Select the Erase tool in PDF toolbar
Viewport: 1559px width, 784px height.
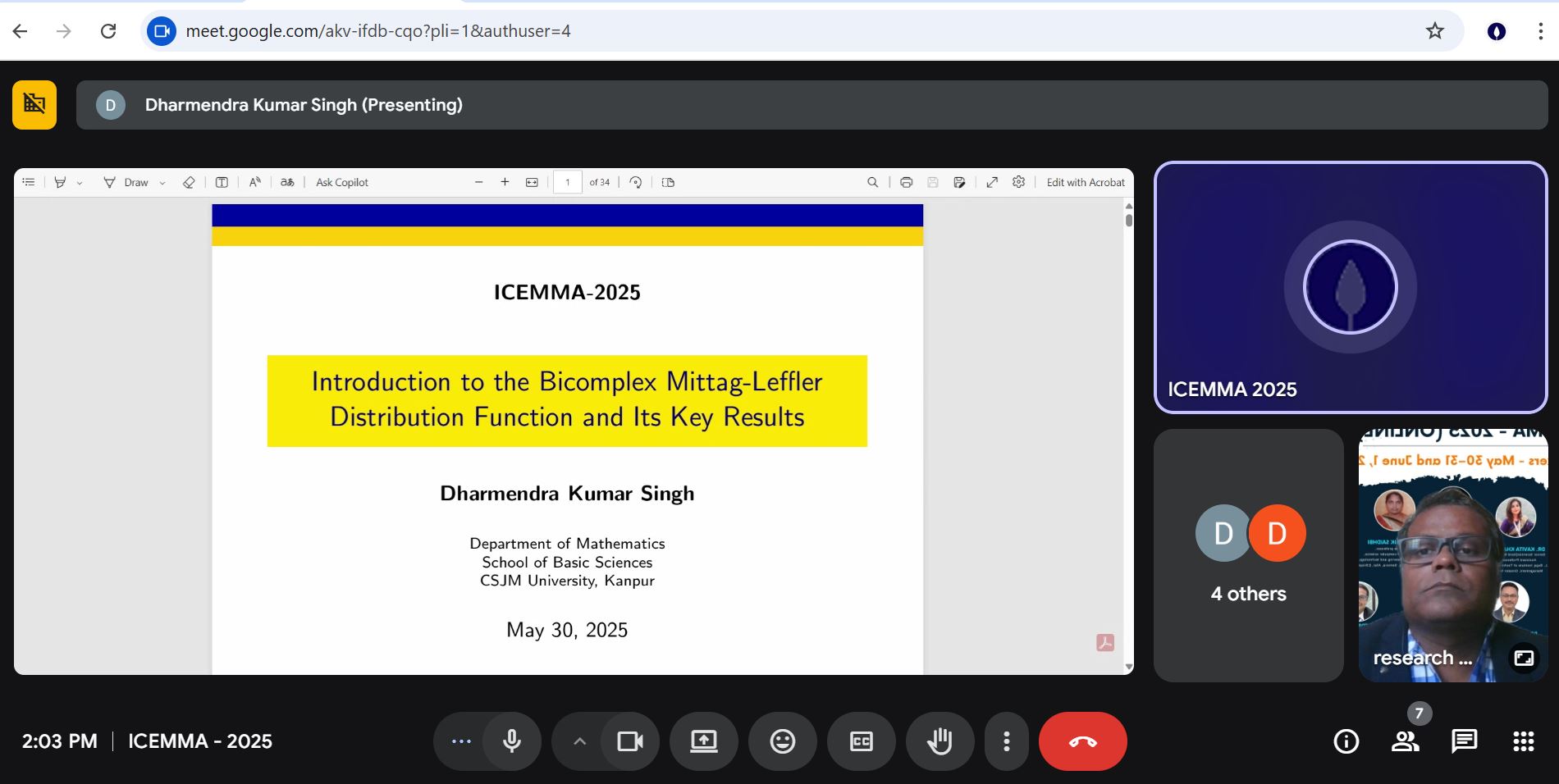point(189,182)
